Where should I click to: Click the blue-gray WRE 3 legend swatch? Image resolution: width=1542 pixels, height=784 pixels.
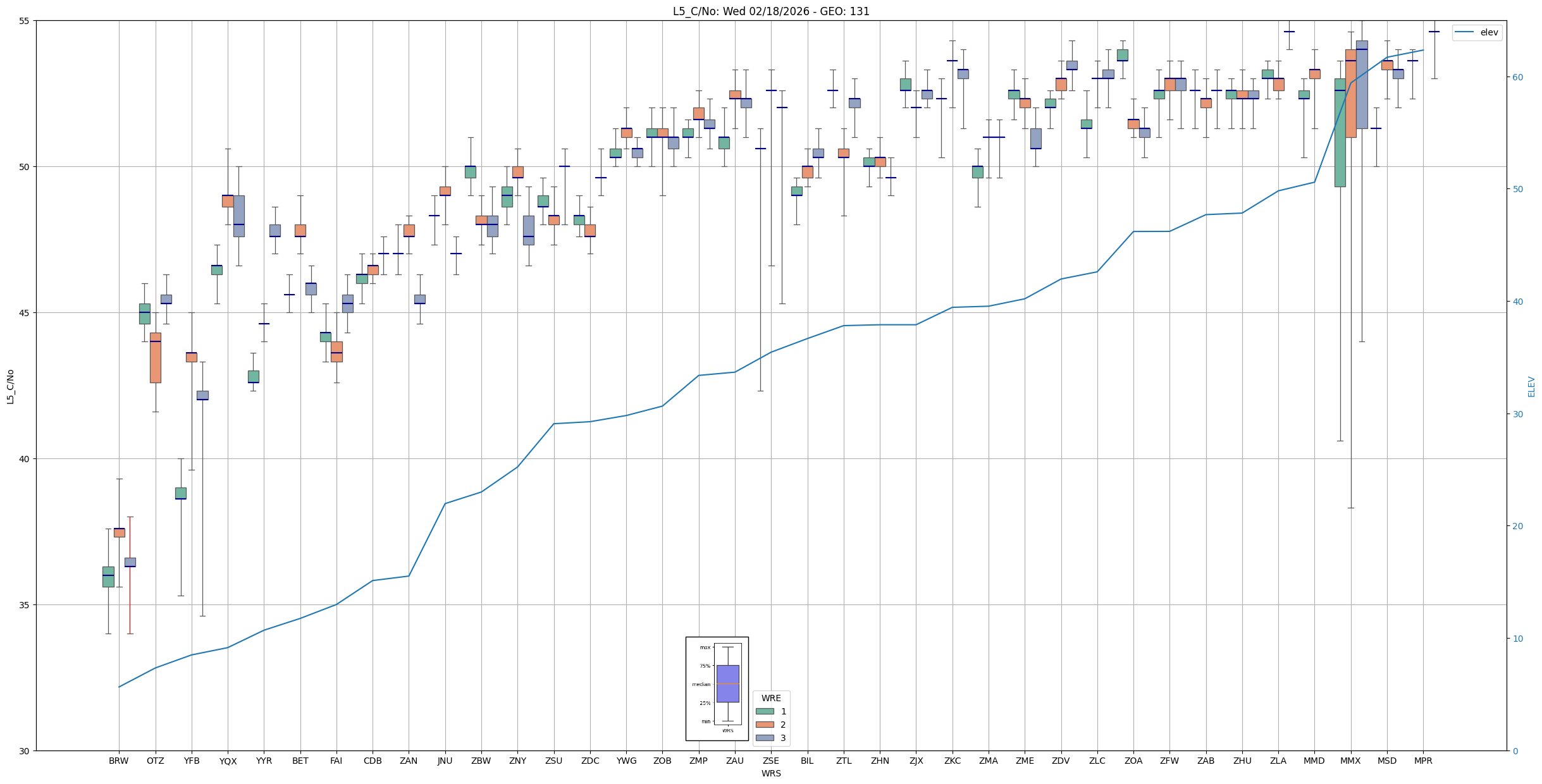click(x=765, y=738)
